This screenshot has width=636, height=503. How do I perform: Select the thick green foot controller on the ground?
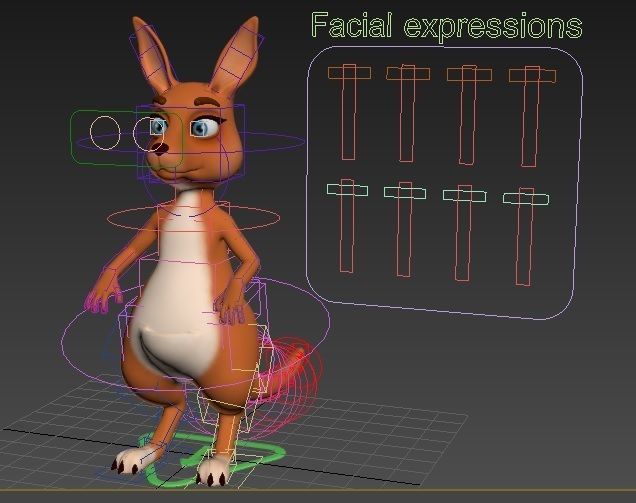(211, 460)
